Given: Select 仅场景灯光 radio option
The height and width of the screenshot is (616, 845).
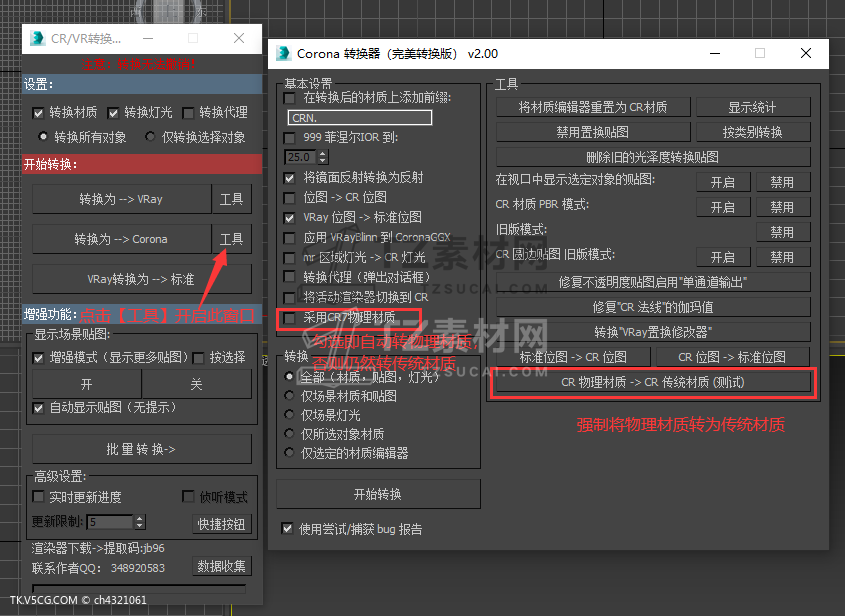Looking at the screenshot, I should [x=289, y=414].
